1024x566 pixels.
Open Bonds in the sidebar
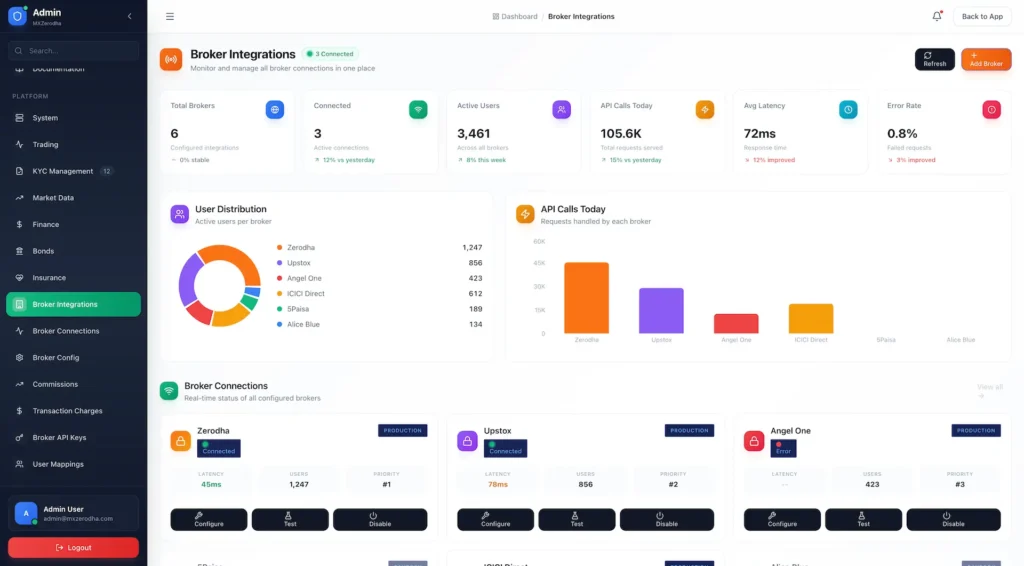73,251
